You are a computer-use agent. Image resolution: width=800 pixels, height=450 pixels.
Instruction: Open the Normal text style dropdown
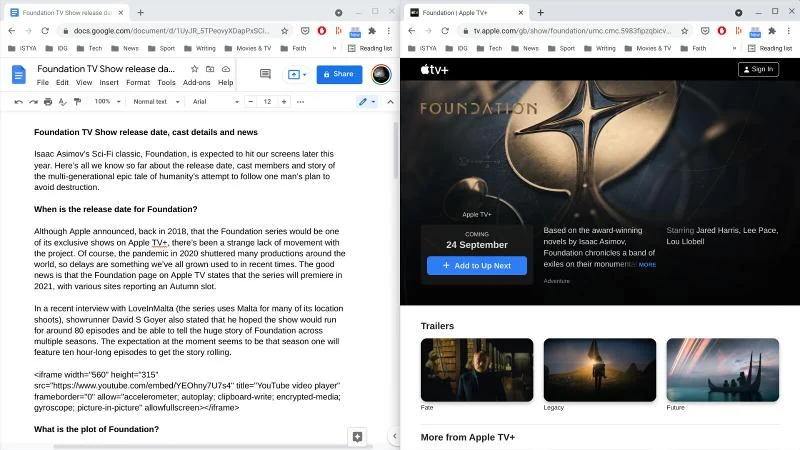[156, 102]
